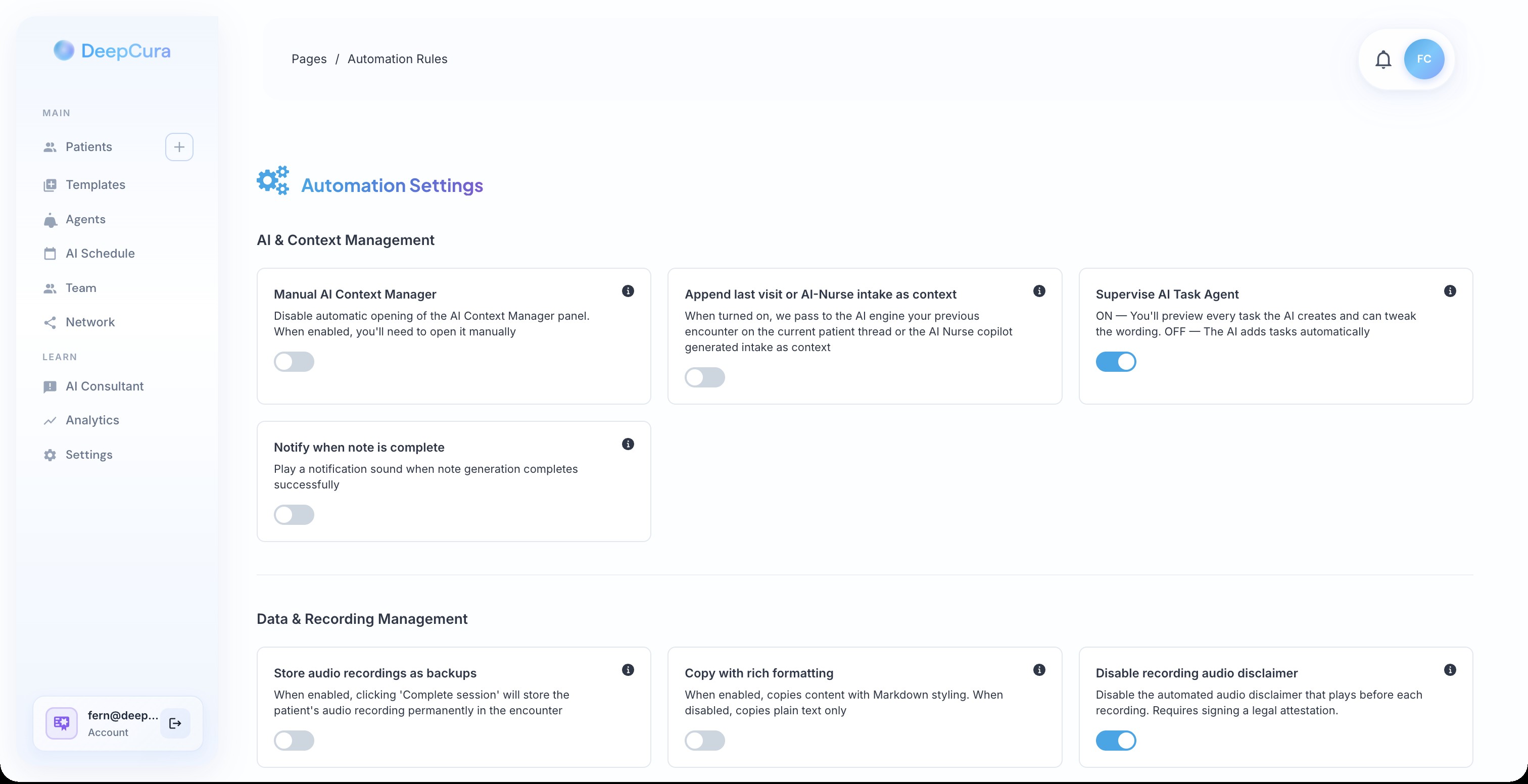Open the Agents section
Screen dimensions: 1528x784
coord(85,219)
